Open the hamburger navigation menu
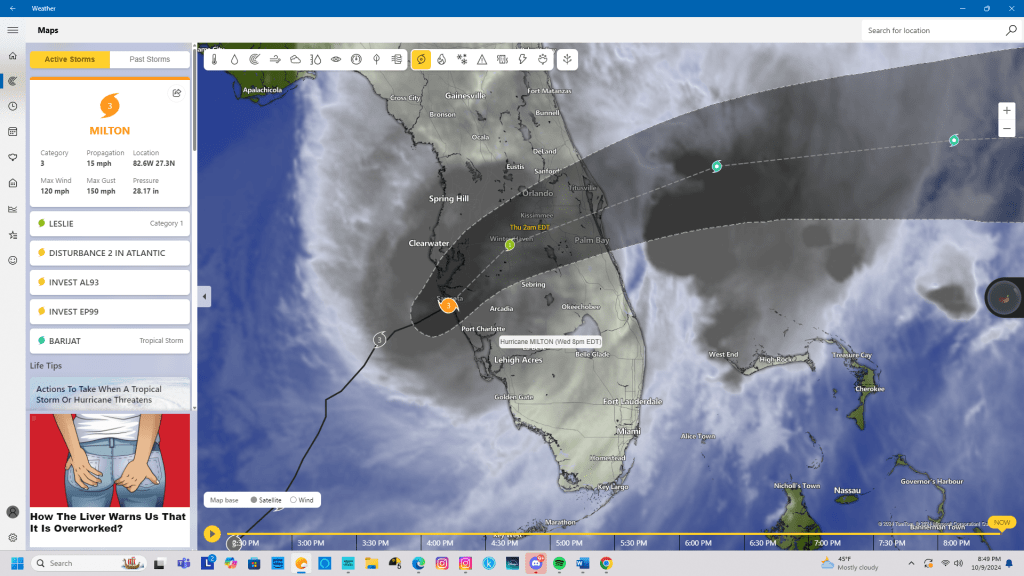Screen dimensions: 1024x576 [x=13, y=30]
